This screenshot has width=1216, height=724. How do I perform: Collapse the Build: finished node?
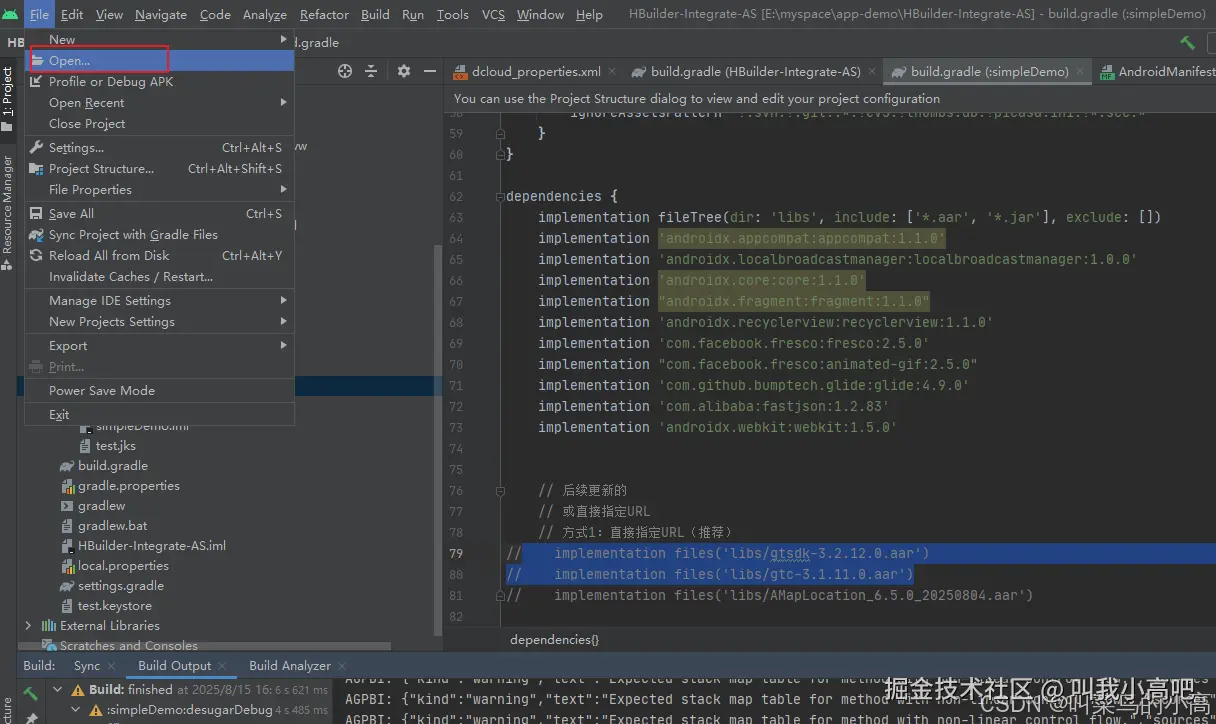tap(57, 690)
